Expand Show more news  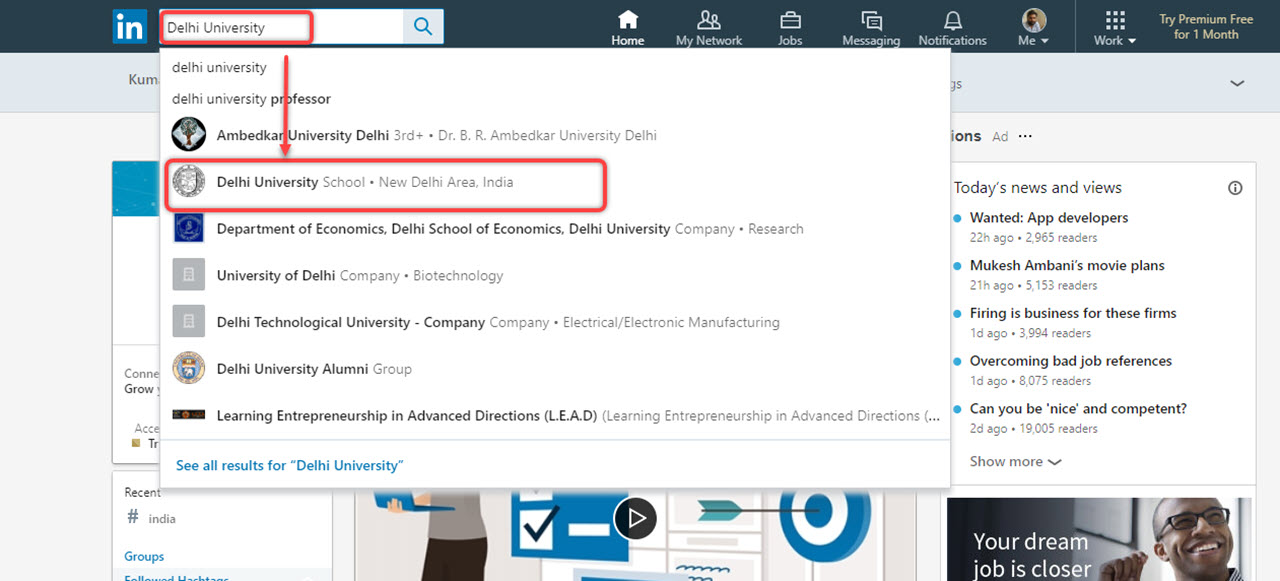pyautogui.click(x=1015, y=462)
